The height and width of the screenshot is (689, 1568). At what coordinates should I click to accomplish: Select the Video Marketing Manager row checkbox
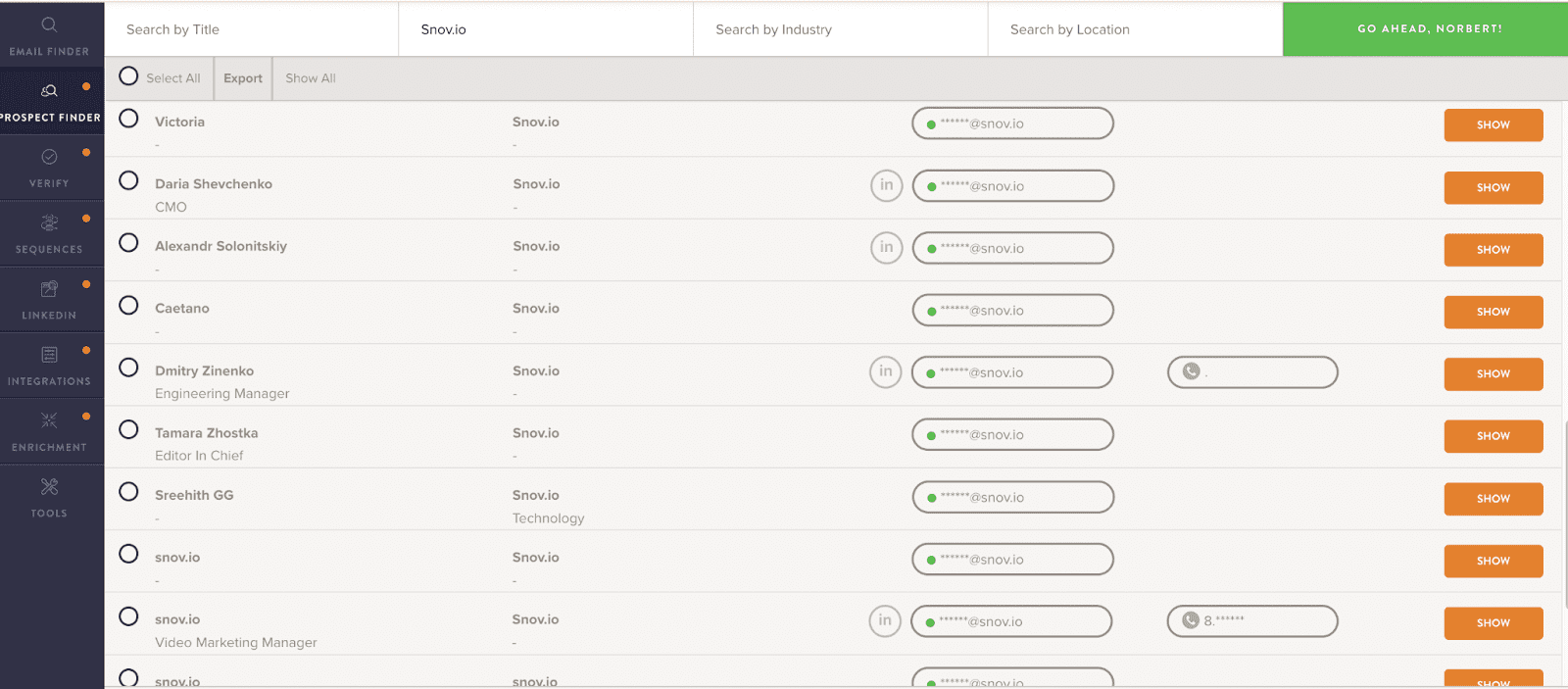[x=128, y=616]
